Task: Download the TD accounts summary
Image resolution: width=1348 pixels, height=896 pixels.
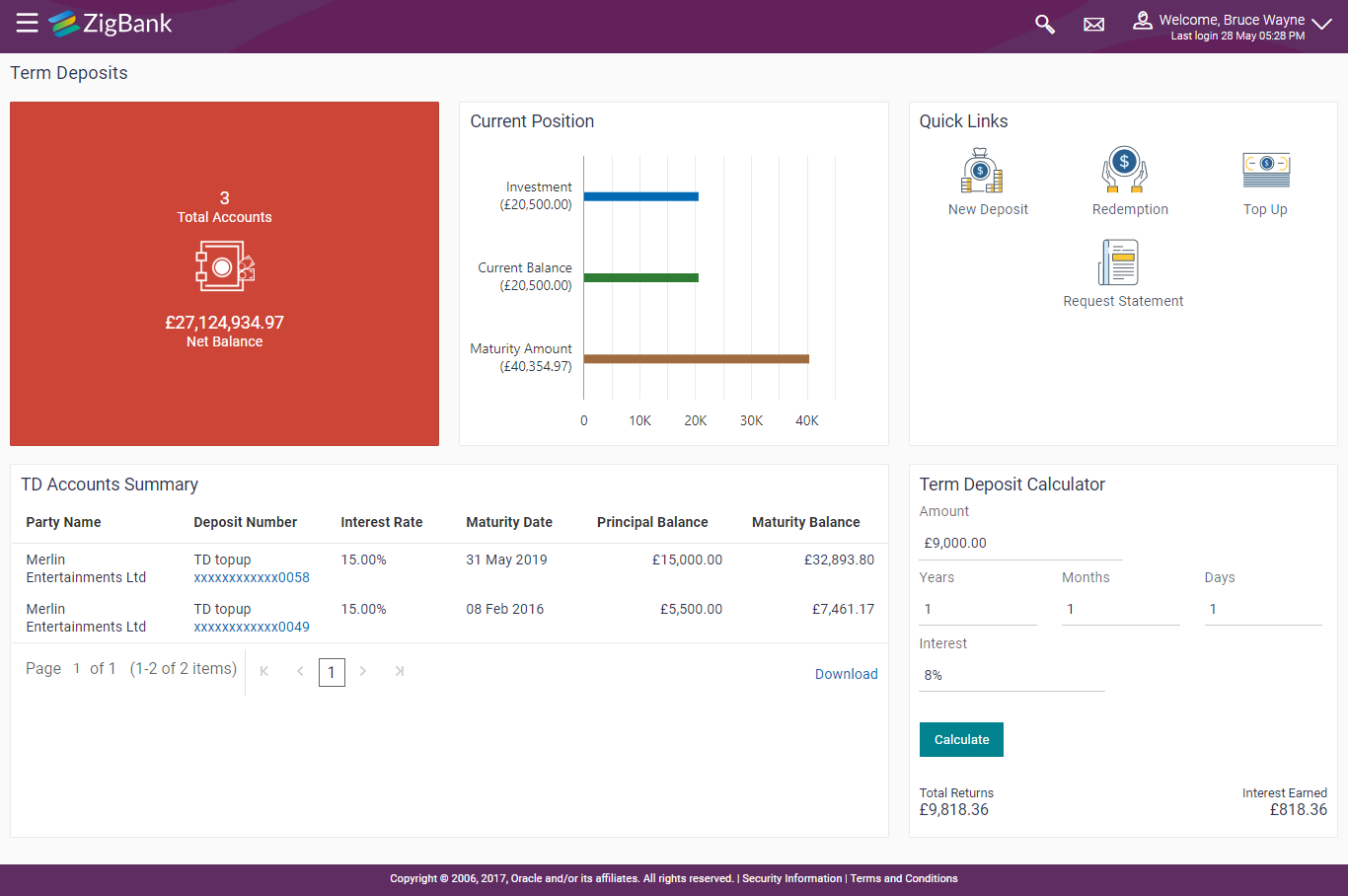Action: [x=846, y=674]
